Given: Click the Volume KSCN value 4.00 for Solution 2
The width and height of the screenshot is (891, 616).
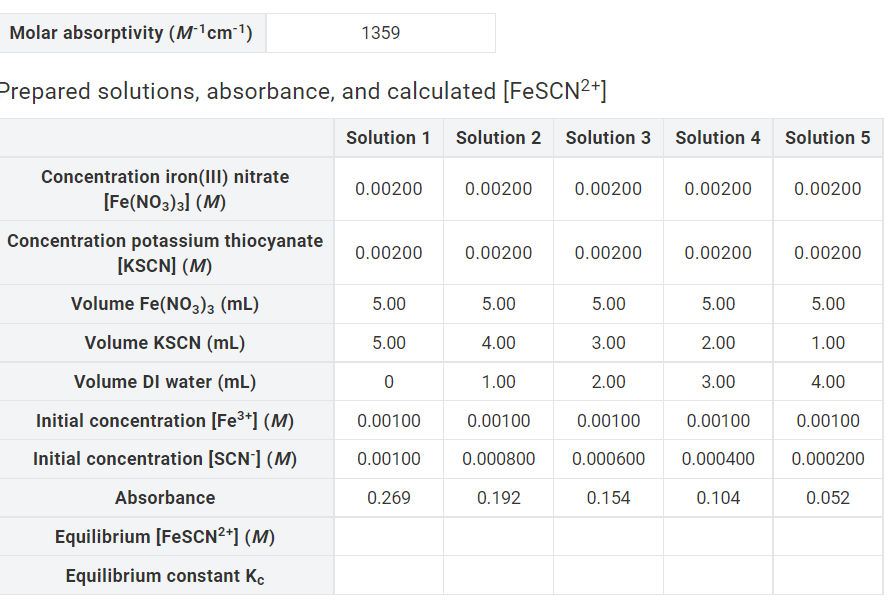Looking at the screenshot, I should coord(498,342).
